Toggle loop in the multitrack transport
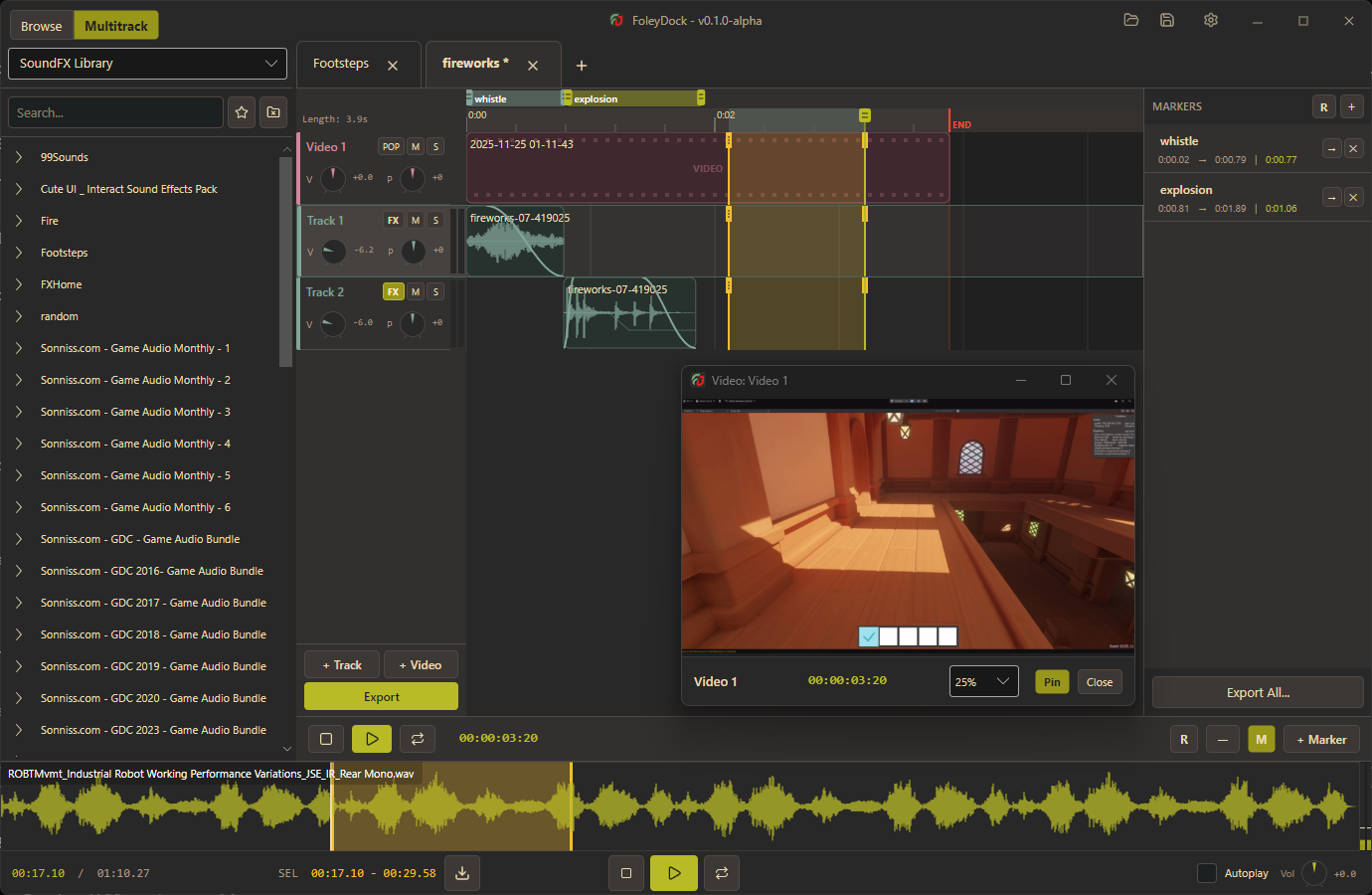Image resolution: width=1372 pixels, height=895 pixels. coord(418,739)
